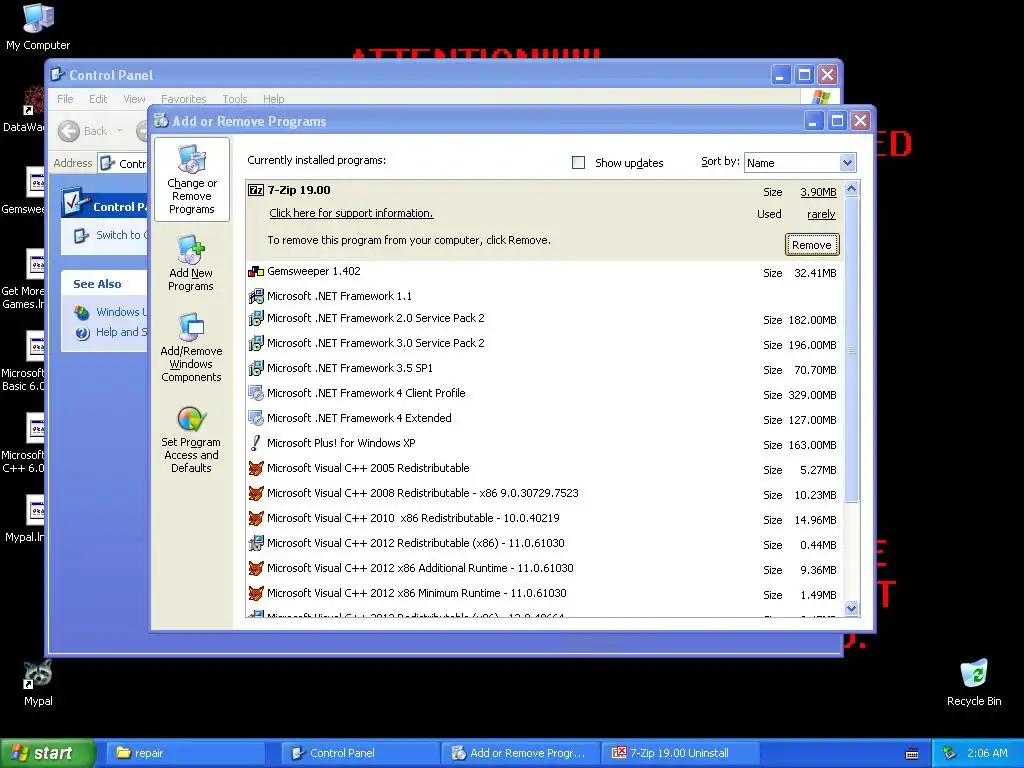Switch to Control Panel taskbar button
Image resolution: width=1024 pixels, height=768 pixels.
coord(360,753)
